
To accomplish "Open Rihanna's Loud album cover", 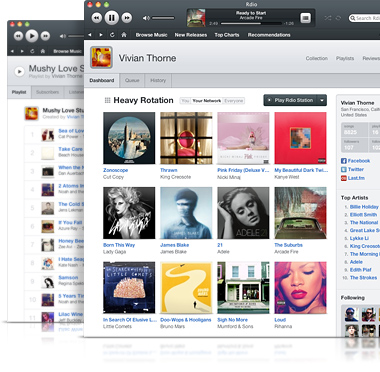I will (300, 287).
